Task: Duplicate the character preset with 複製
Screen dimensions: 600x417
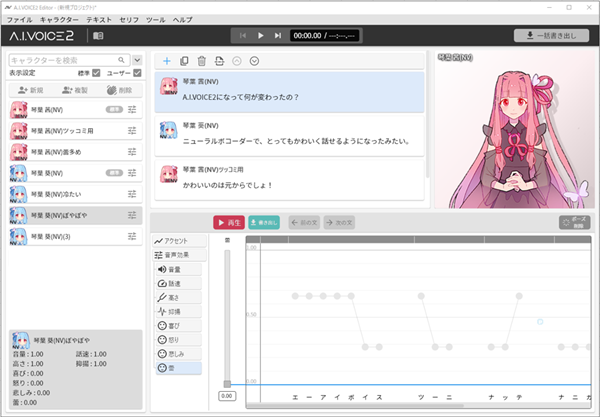Action: (x=75, y=90)
